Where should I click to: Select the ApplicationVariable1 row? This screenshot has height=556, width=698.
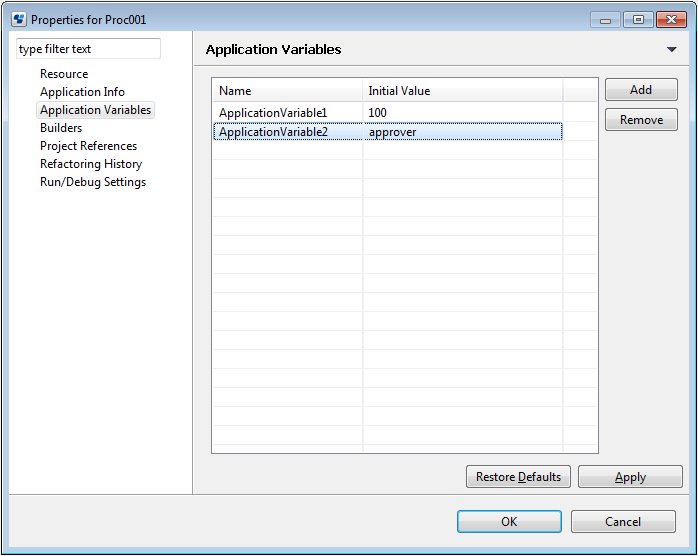(x=388, y=113)
